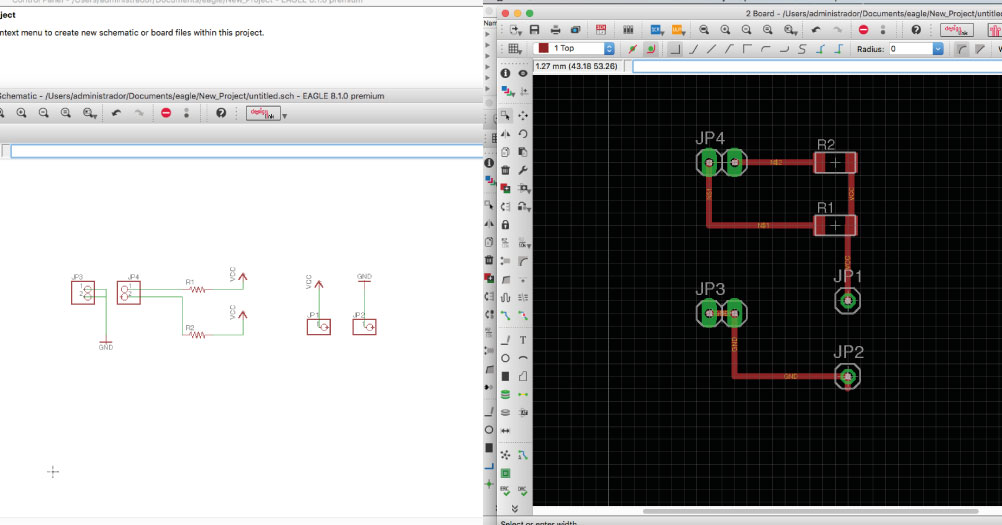Click Zoom to fit in Board toolbar

704,30
